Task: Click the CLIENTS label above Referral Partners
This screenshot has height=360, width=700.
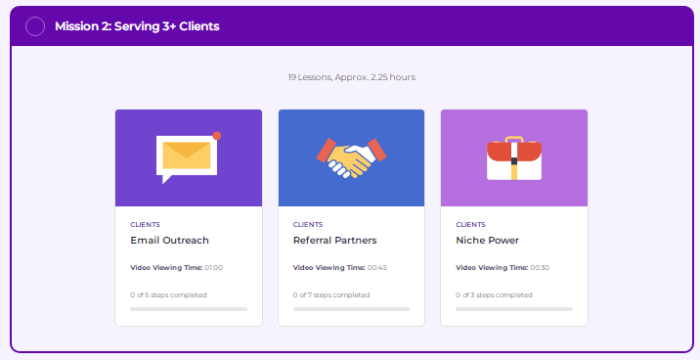Action: pos(308,225)
